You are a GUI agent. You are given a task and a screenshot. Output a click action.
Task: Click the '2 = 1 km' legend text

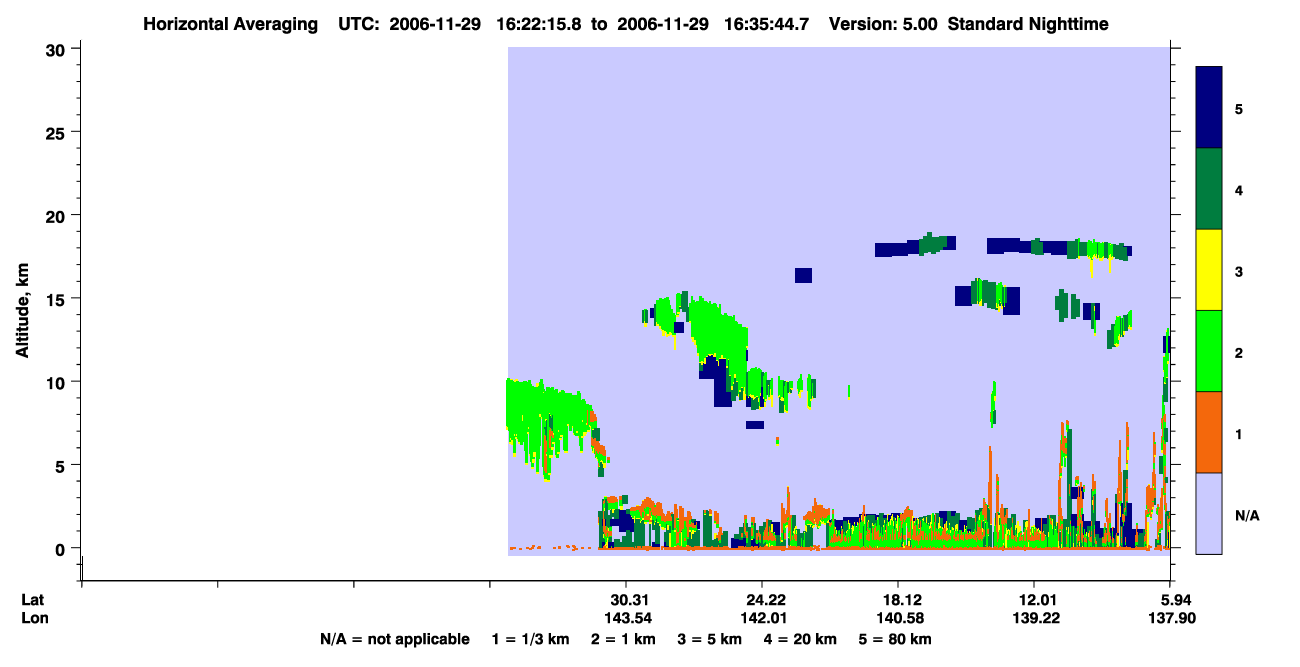tap(623, 639)
